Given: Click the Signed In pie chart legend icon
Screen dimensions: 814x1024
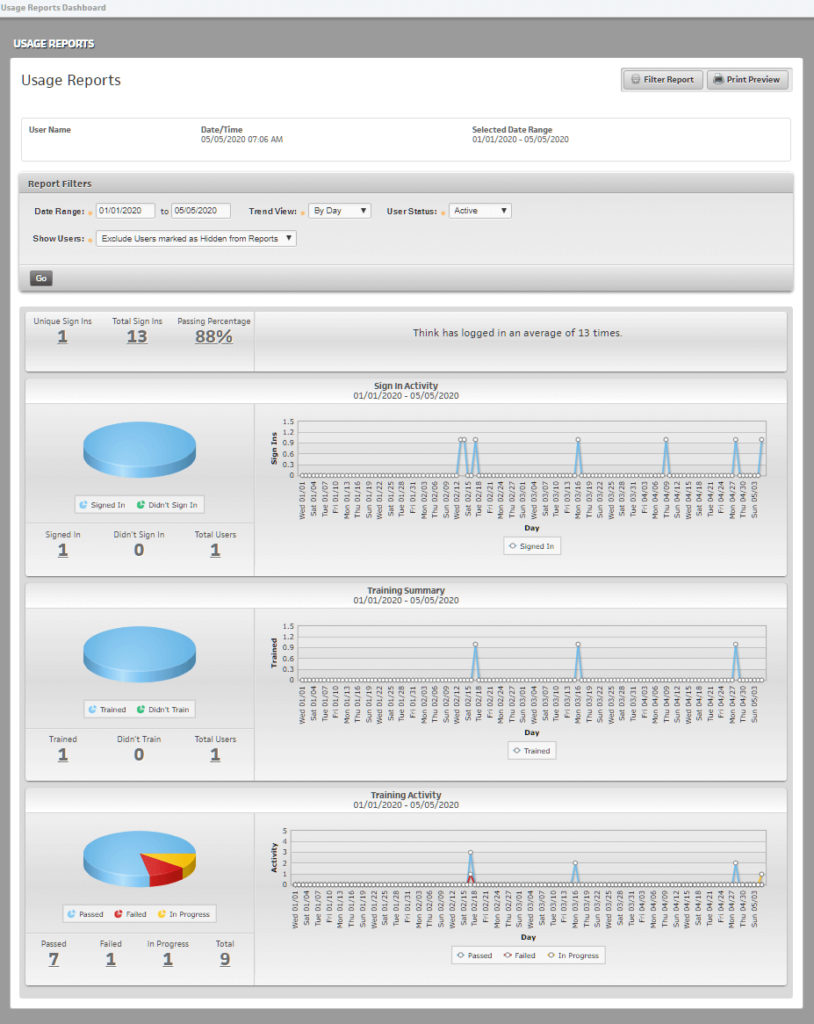Looking at the screenshot, I should (x=84, y=505).
